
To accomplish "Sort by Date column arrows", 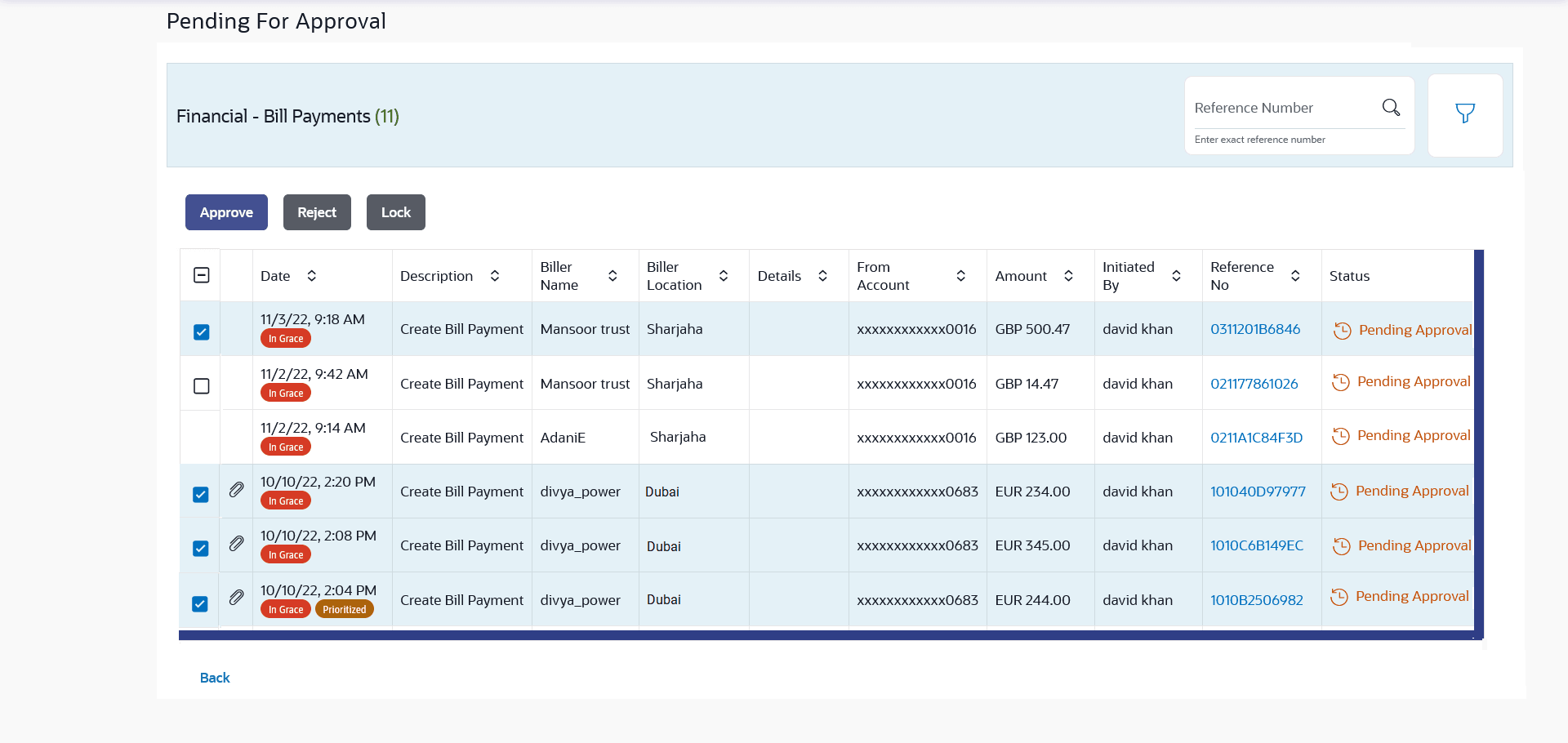I will pyautogui.click(x=312, y=276).
